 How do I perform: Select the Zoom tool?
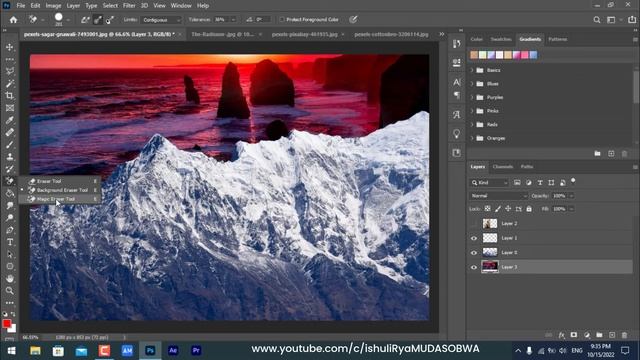(x=9, y=291)
